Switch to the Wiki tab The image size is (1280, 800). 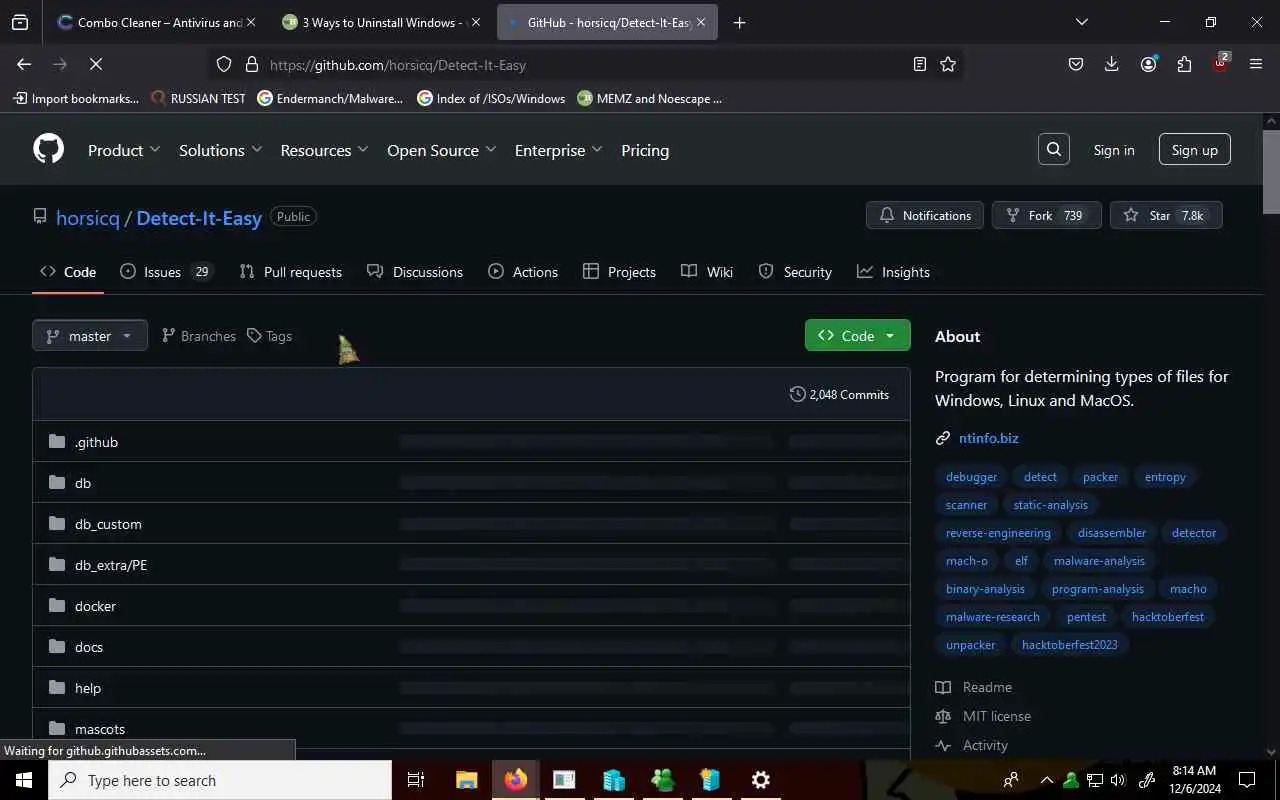tap(707, 272)
